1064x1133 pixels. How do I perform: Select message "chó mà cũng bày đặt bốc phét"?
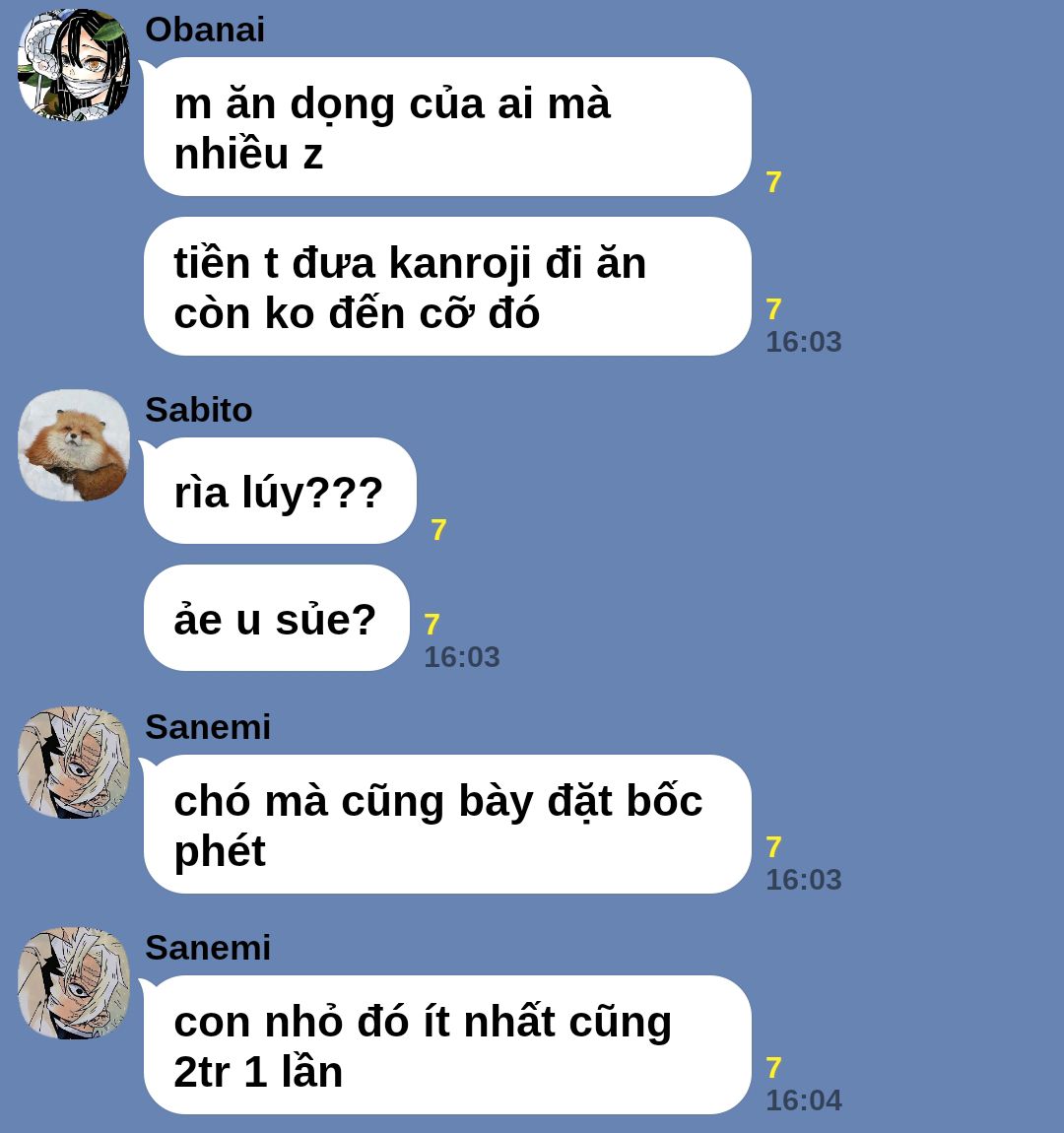coord(447,824)
